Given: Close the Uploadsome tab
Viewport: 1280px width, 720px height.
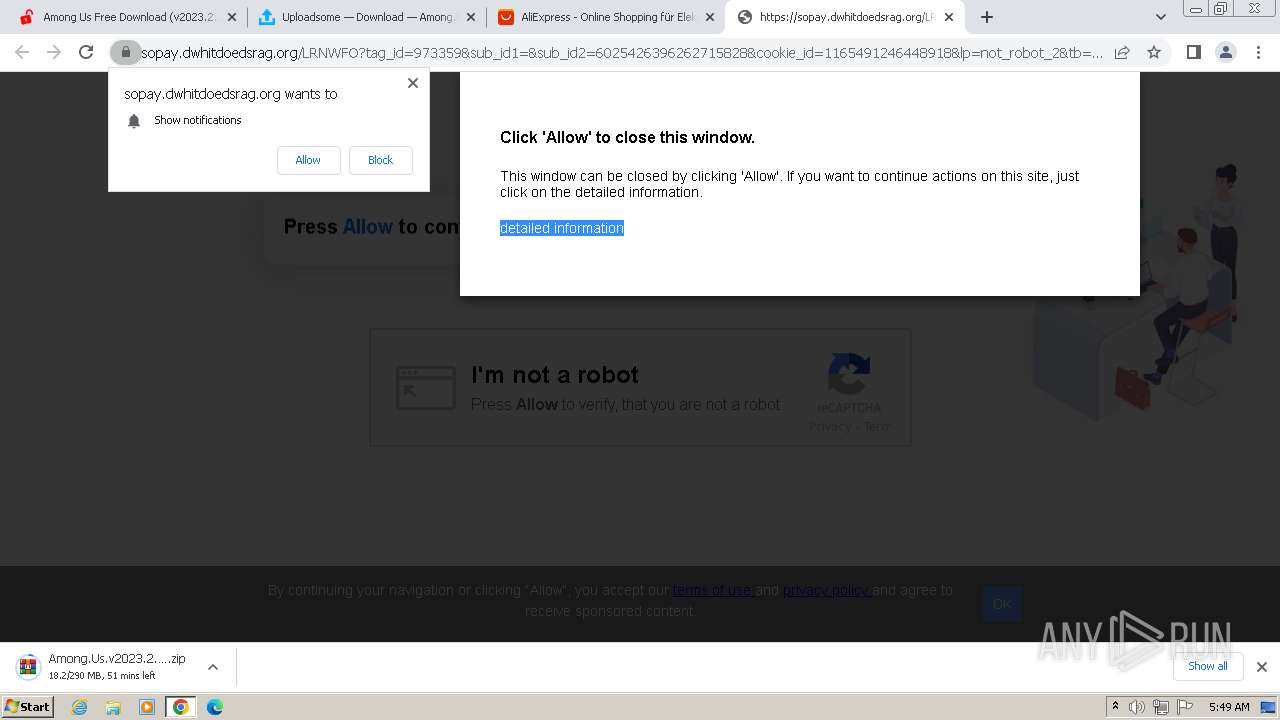Looking at the screenshot, I should click(471, 17).
